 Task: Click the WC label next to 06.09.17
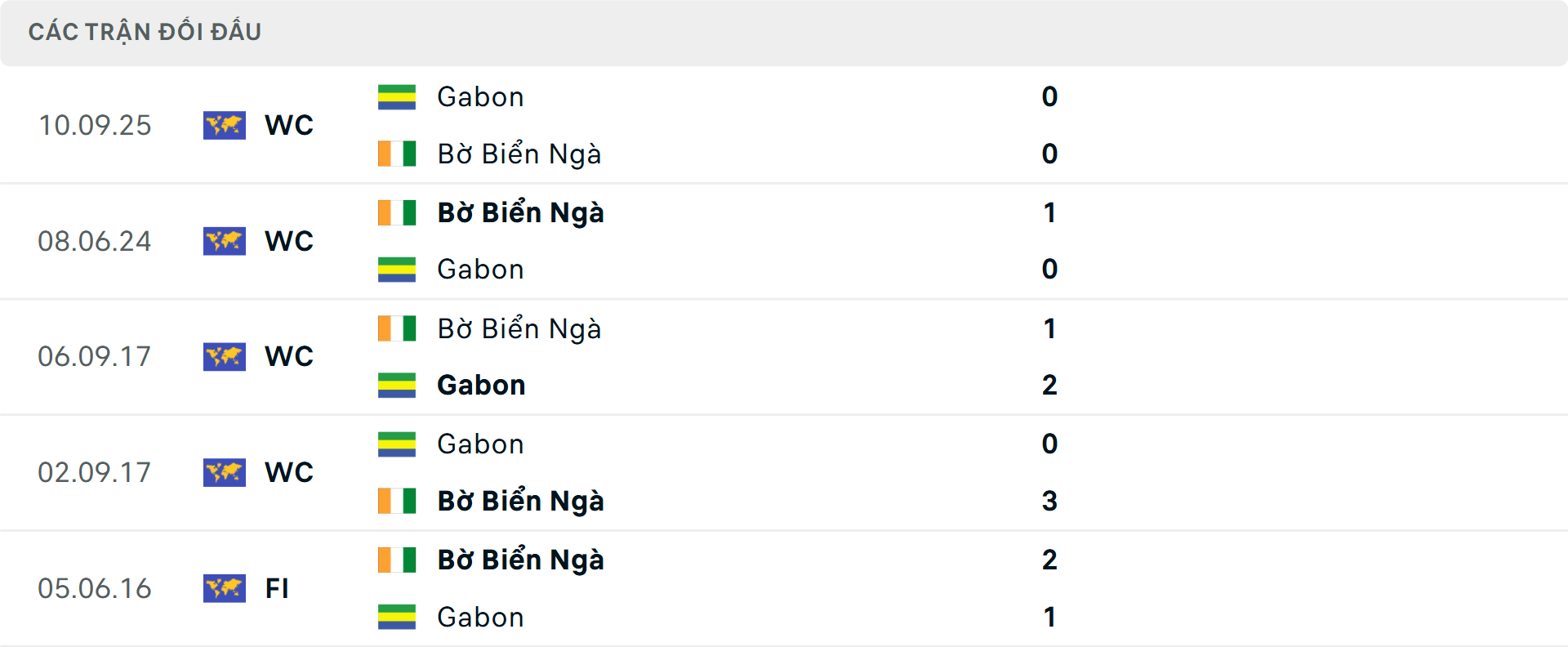tap(288, 356)
